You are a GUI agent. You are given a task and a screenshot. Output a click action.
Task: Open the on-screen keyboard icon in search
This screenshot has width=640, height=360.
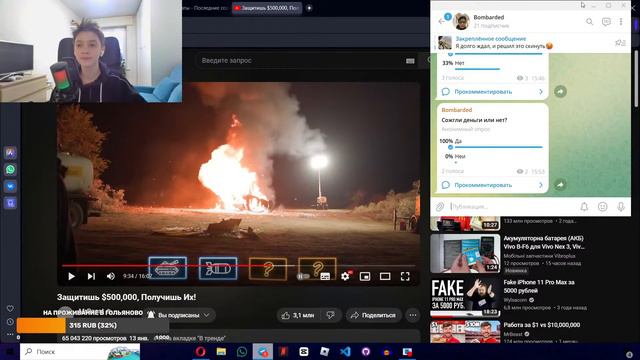(x=410, y=61)
